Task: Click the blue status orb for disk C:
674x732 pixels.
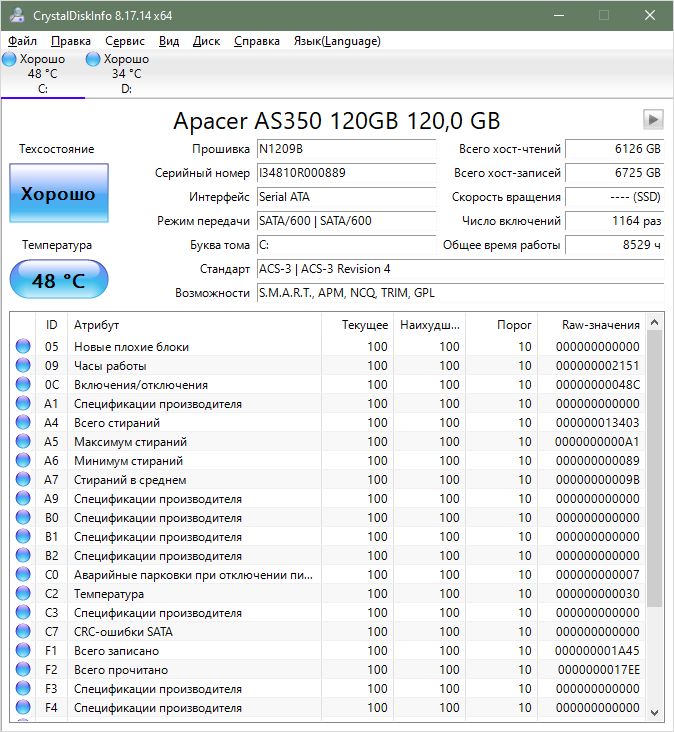Action: [x=9, y=59]
